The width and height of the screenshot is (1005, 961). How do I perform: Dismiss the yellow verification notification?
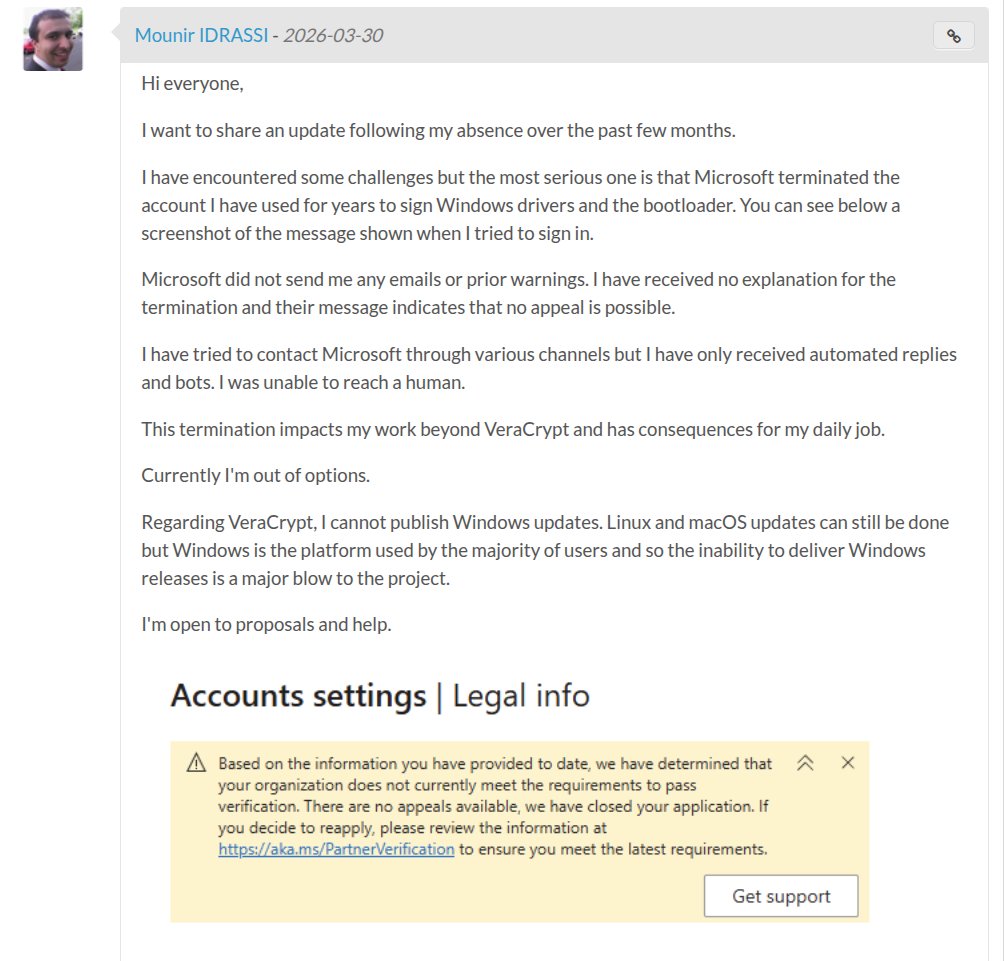(x=848, y=763)
